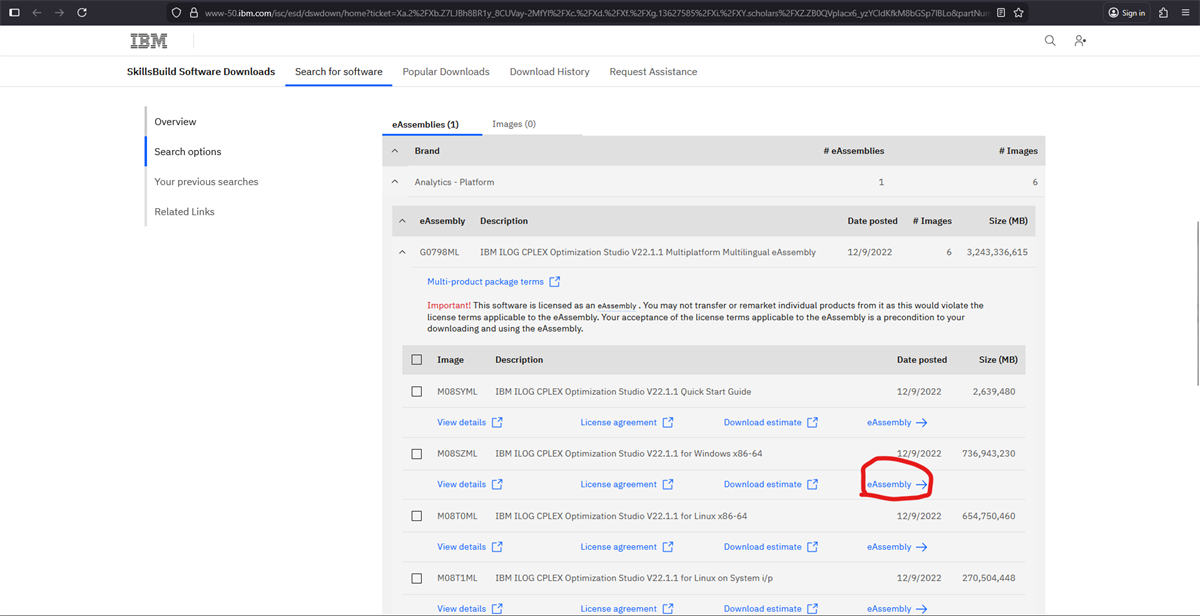Click SkillsBuild Software Downloads title

click(x=201, y=72)
